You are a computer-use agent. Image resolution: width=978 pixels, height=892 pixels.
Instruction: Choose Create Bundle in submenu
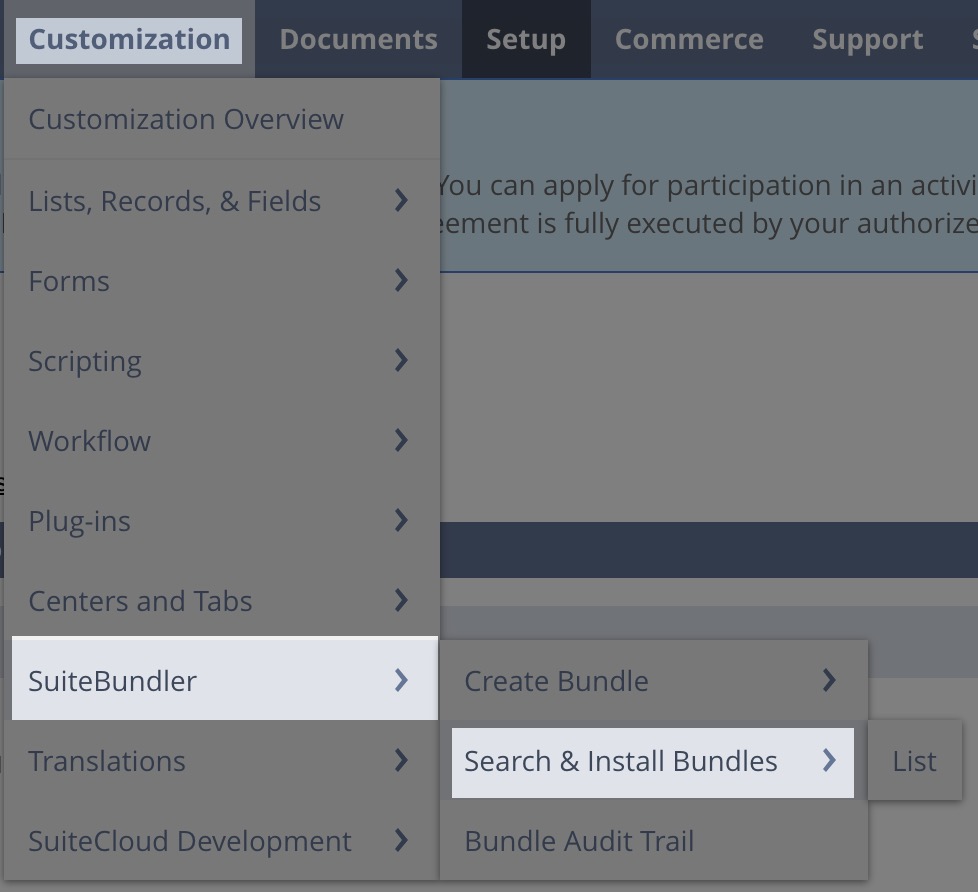click(x=653, y=681)
